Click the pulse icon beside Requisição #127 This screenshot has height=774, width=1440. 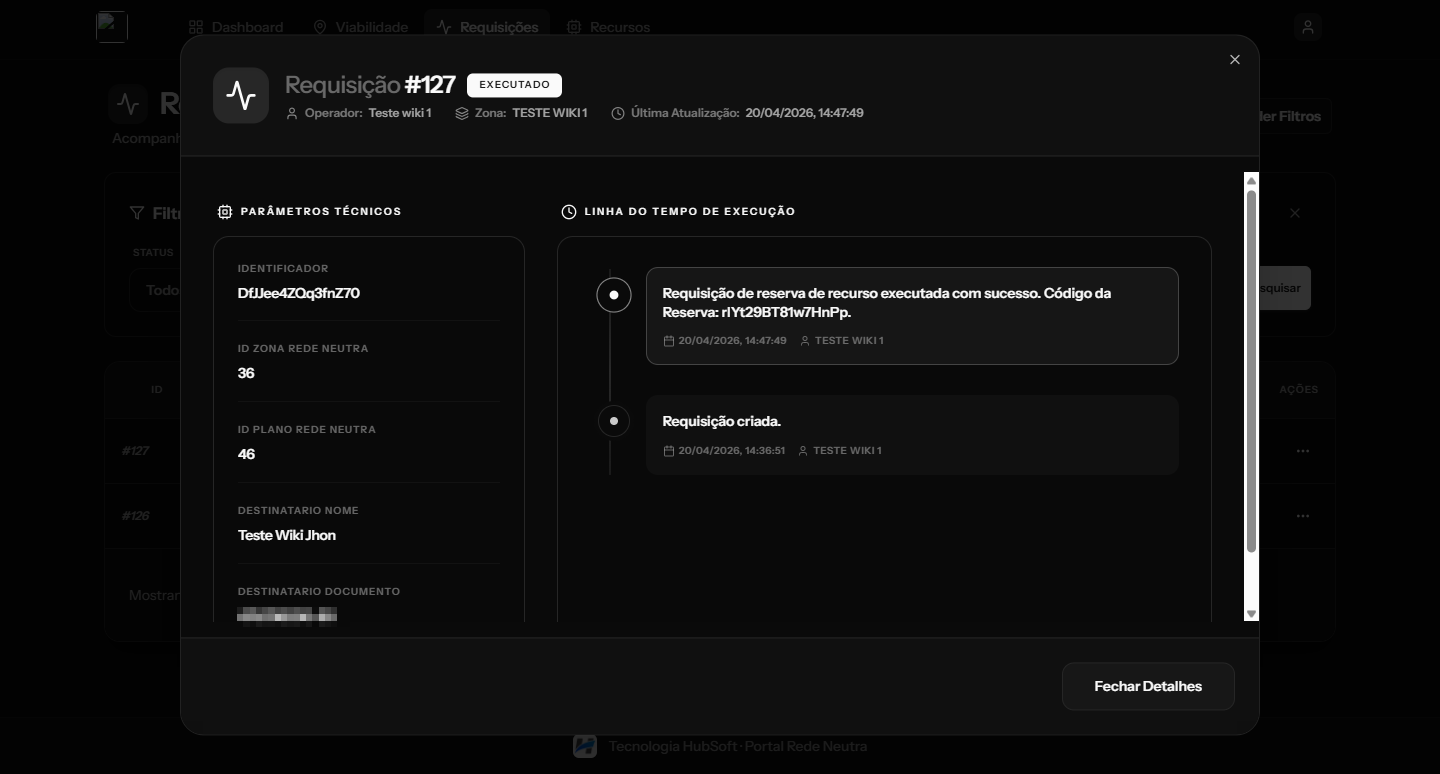241,96
